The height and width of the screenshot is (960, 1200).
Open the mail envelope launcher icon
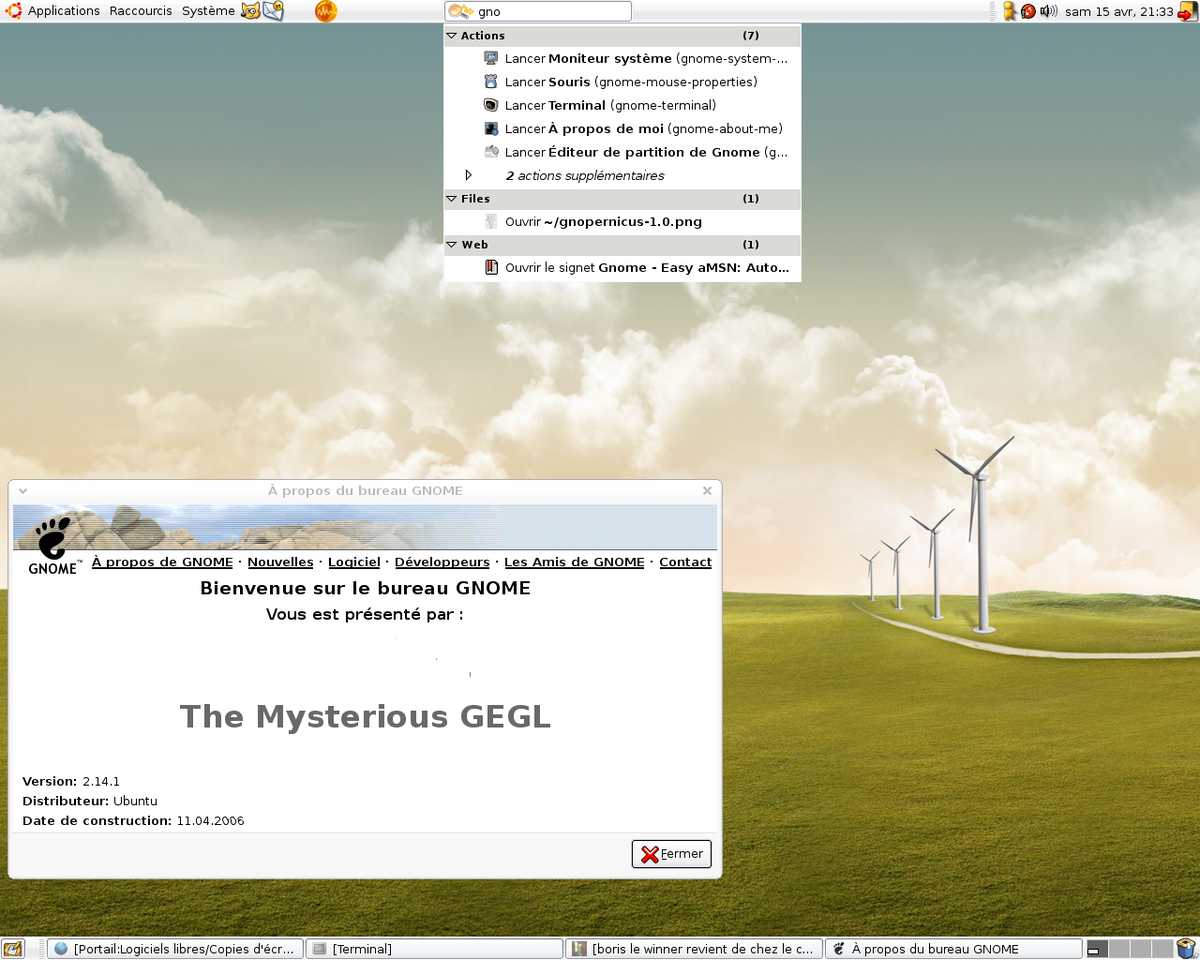(x=273, y=11)
